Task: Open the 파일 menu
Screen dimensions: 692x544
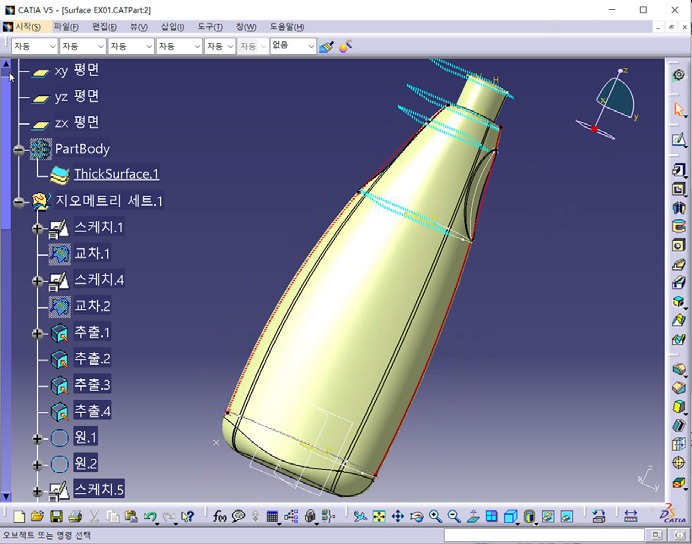Action: (x=66, y=27)
